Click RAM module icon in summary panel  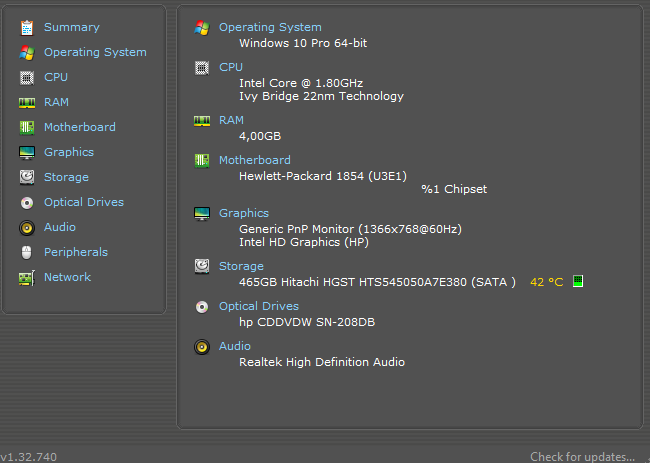coord(202,121)
